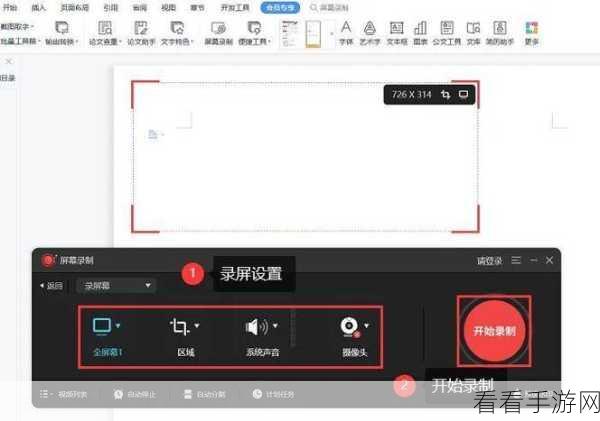
Task: Switch to the 开始 ribbon tab
Action: coord(10,7)
